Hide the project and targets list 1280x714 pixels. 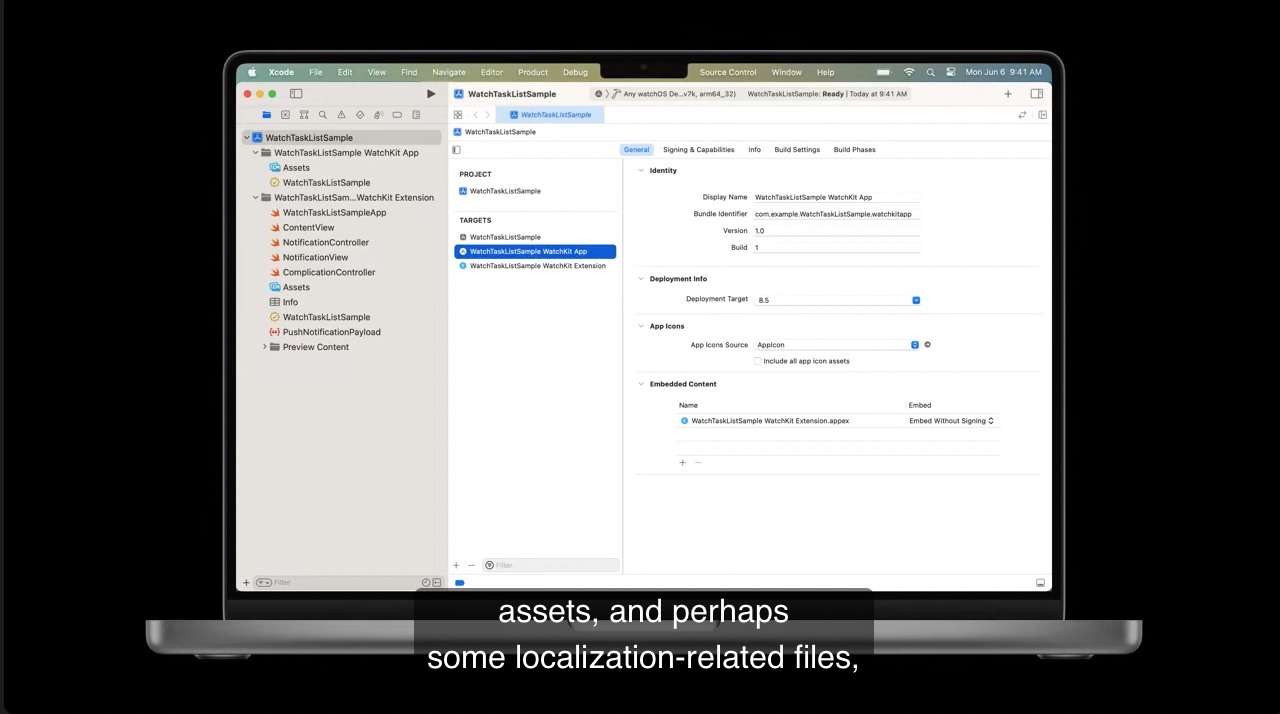point(456,150)
